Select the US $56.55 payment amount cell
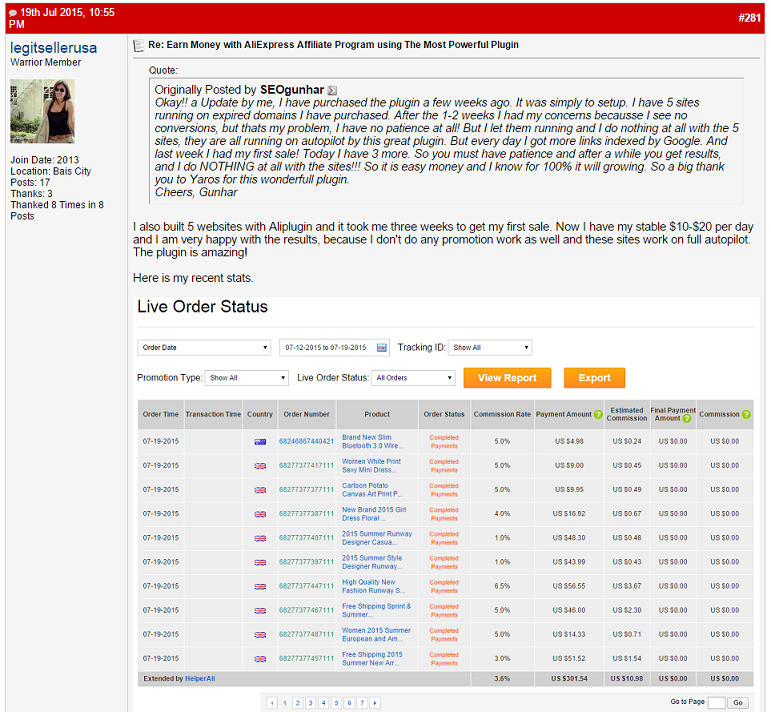771x712 pixels. pyautogui.click(x=569, y=586)
